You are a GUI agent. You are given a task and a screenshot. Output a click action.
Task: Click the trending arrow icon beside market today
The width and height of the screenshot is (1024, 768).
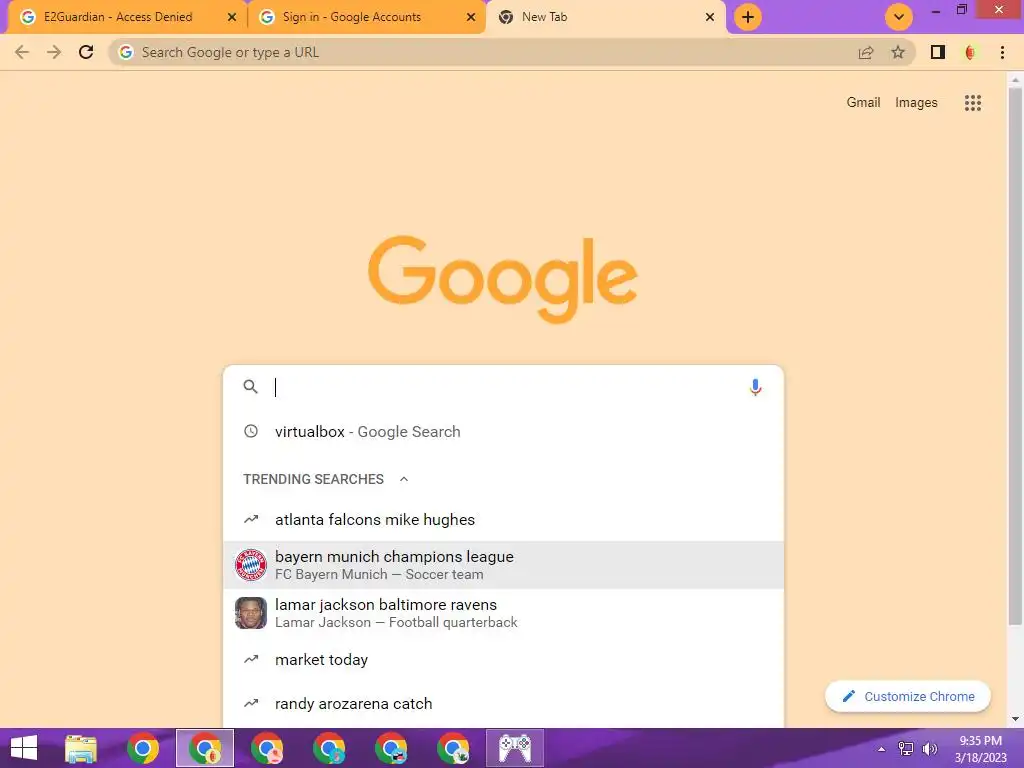(251, 660)
